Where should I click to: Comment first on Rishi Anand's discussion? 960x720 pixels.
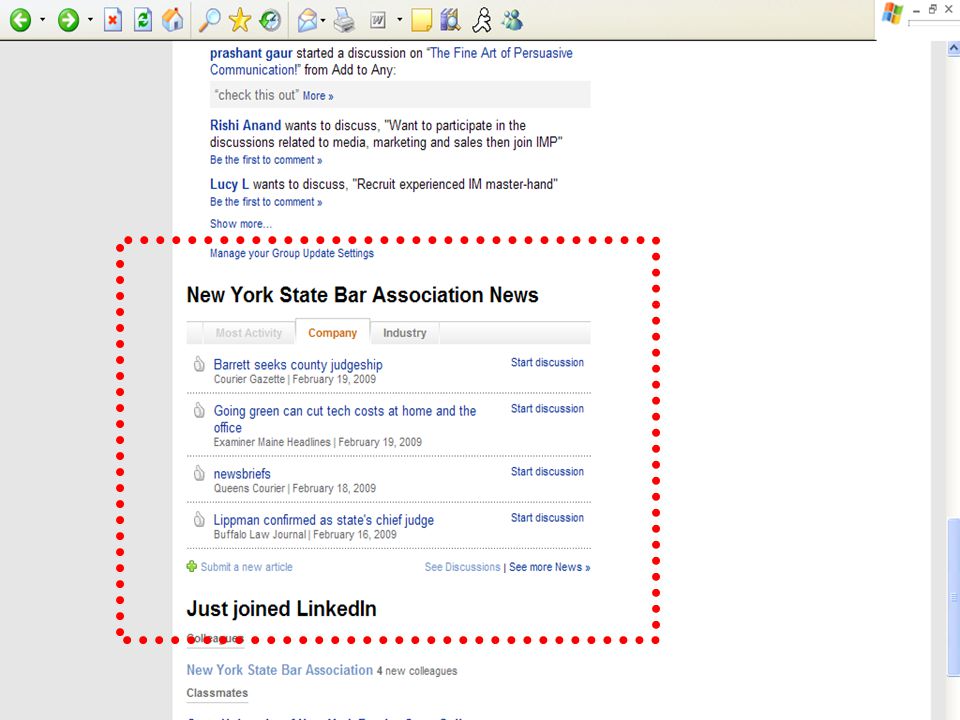tap(266, 160)
